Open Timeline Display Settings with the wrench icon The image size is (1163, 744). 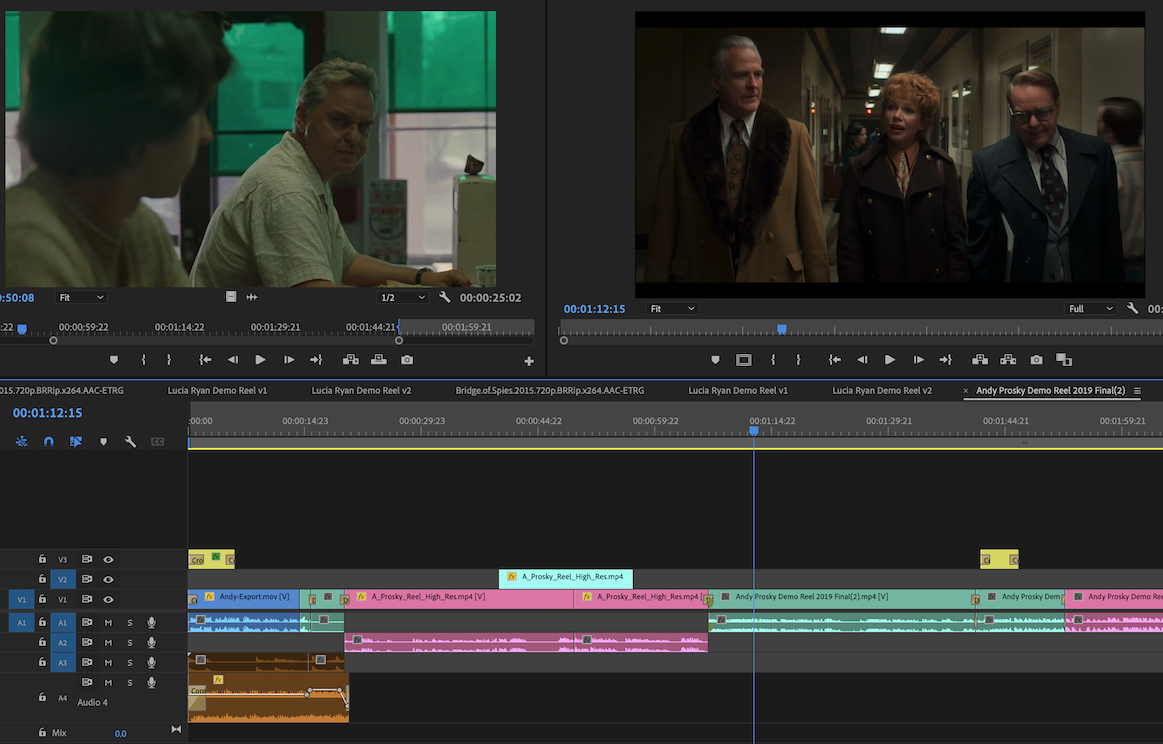click(131, 440)
